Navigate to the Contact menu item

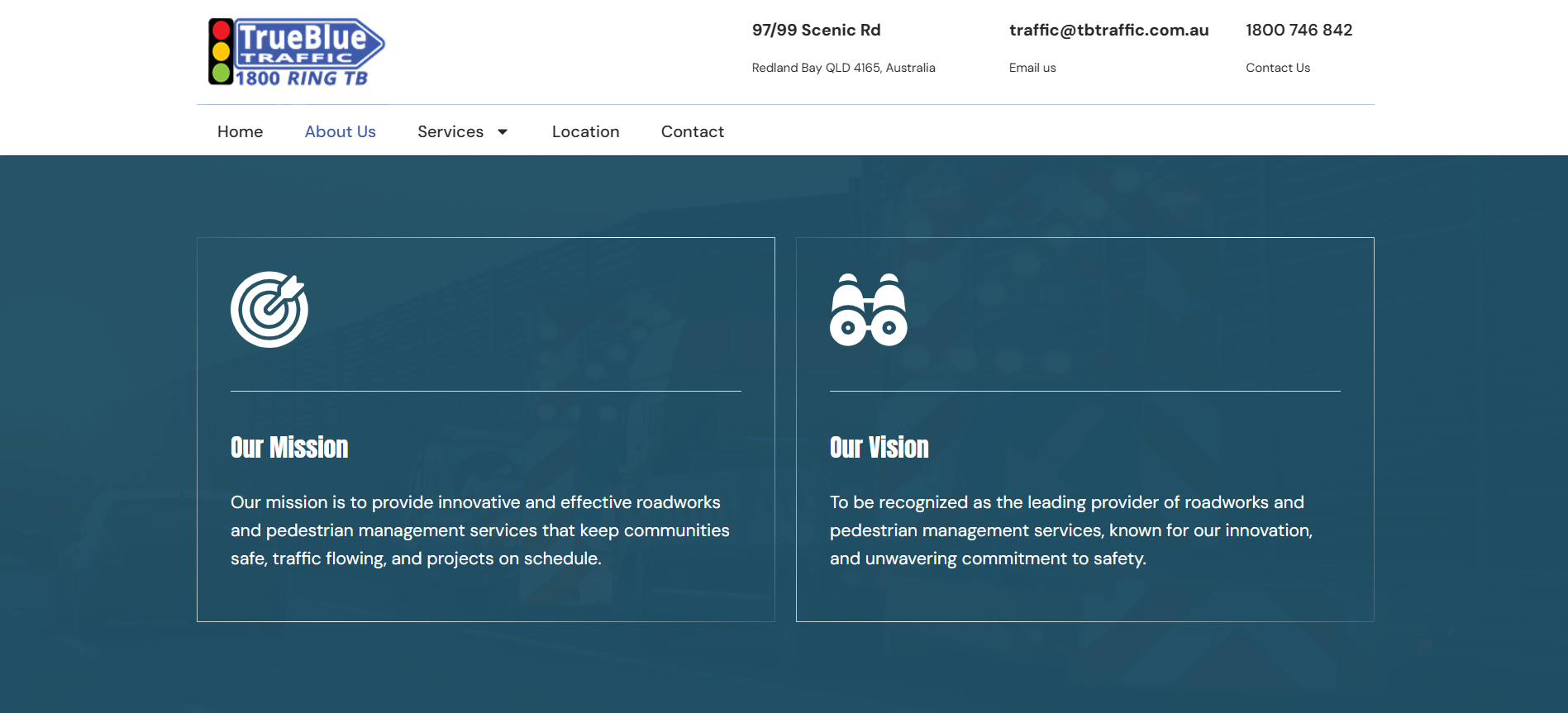(692, 132)
